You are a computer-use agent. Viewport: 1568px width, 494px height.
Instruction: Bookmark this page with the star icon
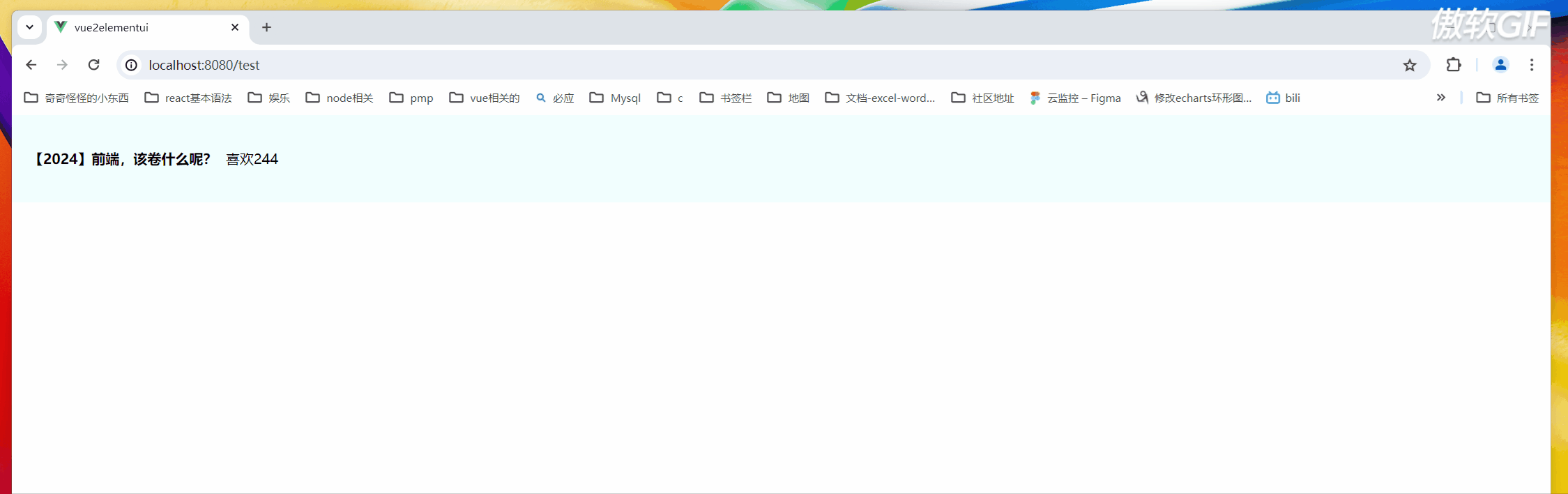click(x=1410, y=65)
